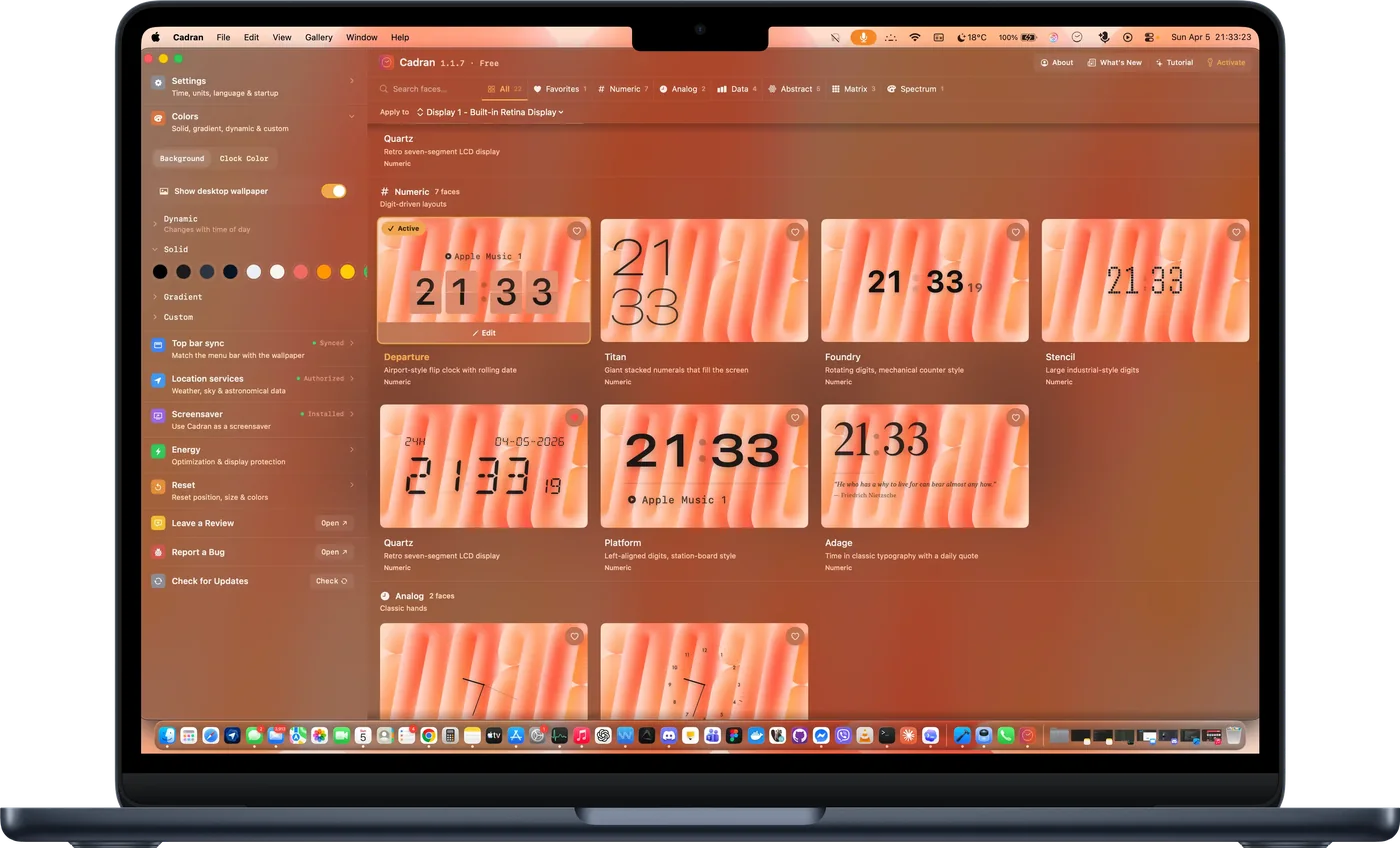Click the Settings gear icon in sidebar
Screen dimensions: 1400x848
pos(158,82)
